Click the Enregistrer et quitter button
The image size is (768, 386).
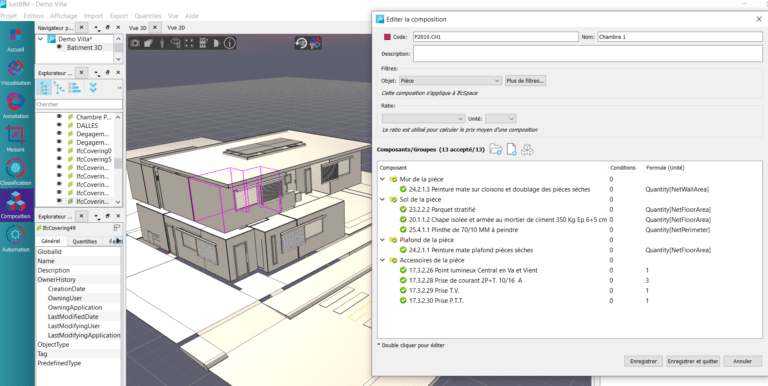tap(693, 361)
